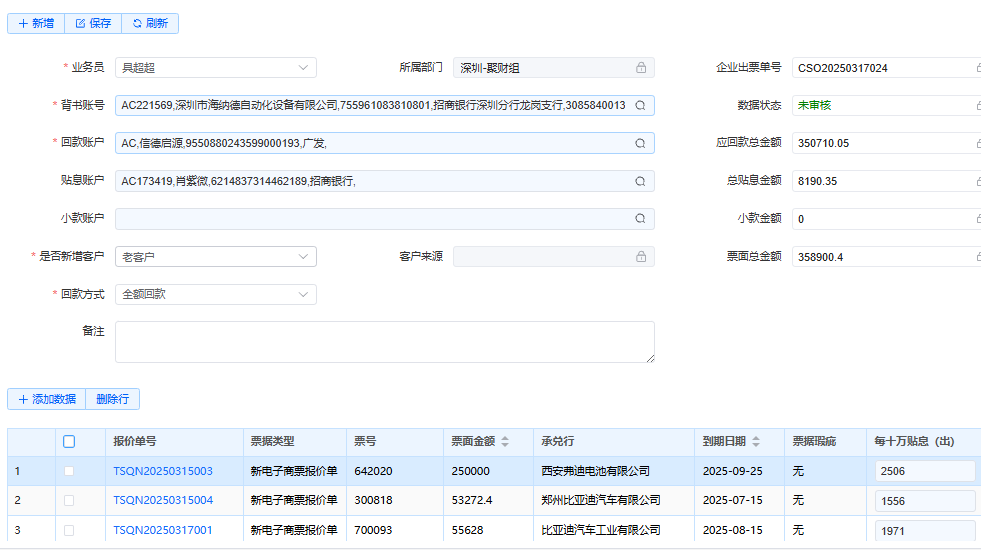Viewport: 981px width, 550px height.
Task: Click the 新增 toolbar button
Action: [36, 23]
